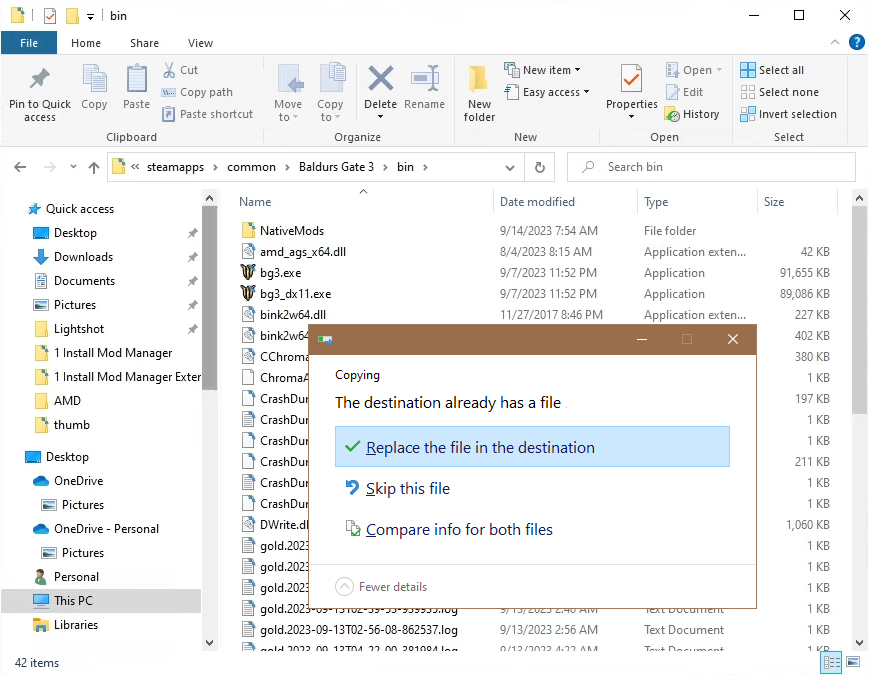Viewport: 869px width, 675px height.
Task: Switch to the View ribbon tab
Action: click(x=200, y=43)
